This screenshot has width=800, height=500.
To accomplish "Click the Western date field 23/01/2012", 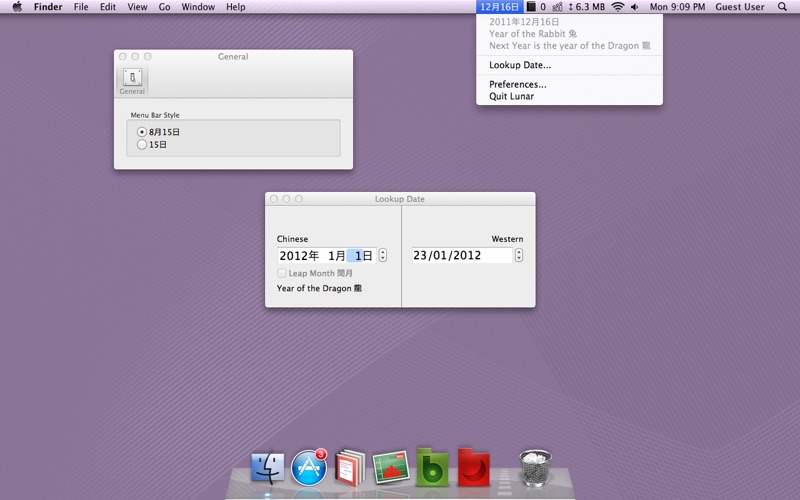I will pyautogui.click(x=461, y=256).
